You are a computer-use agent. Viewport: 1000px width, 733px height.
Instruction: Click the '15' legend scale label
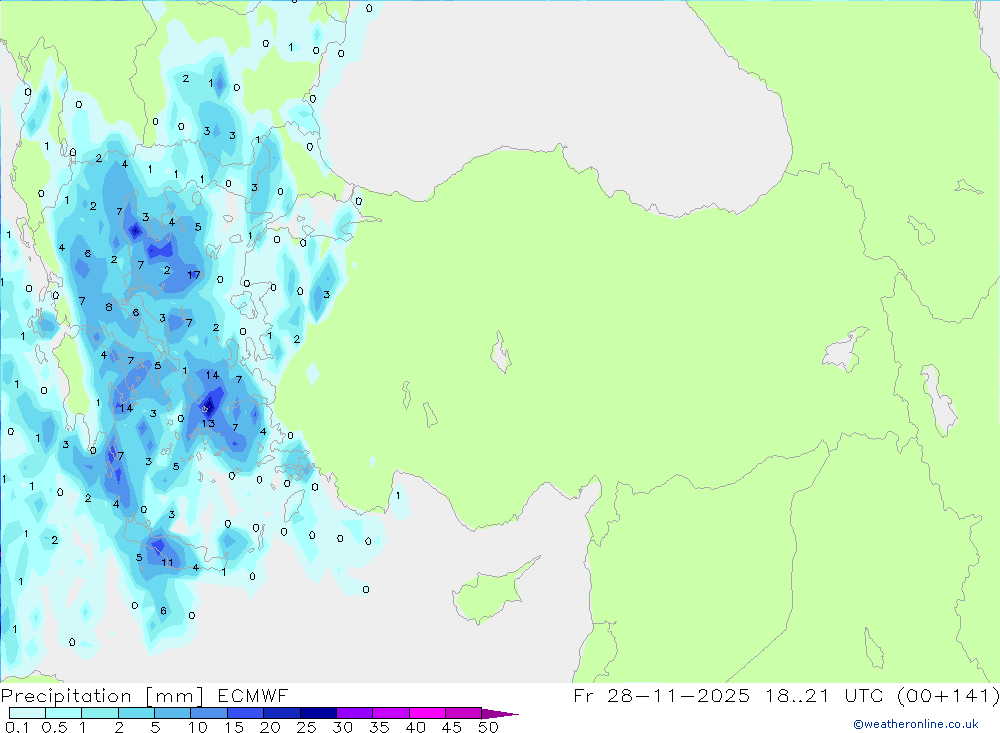(x=234, y=727)
